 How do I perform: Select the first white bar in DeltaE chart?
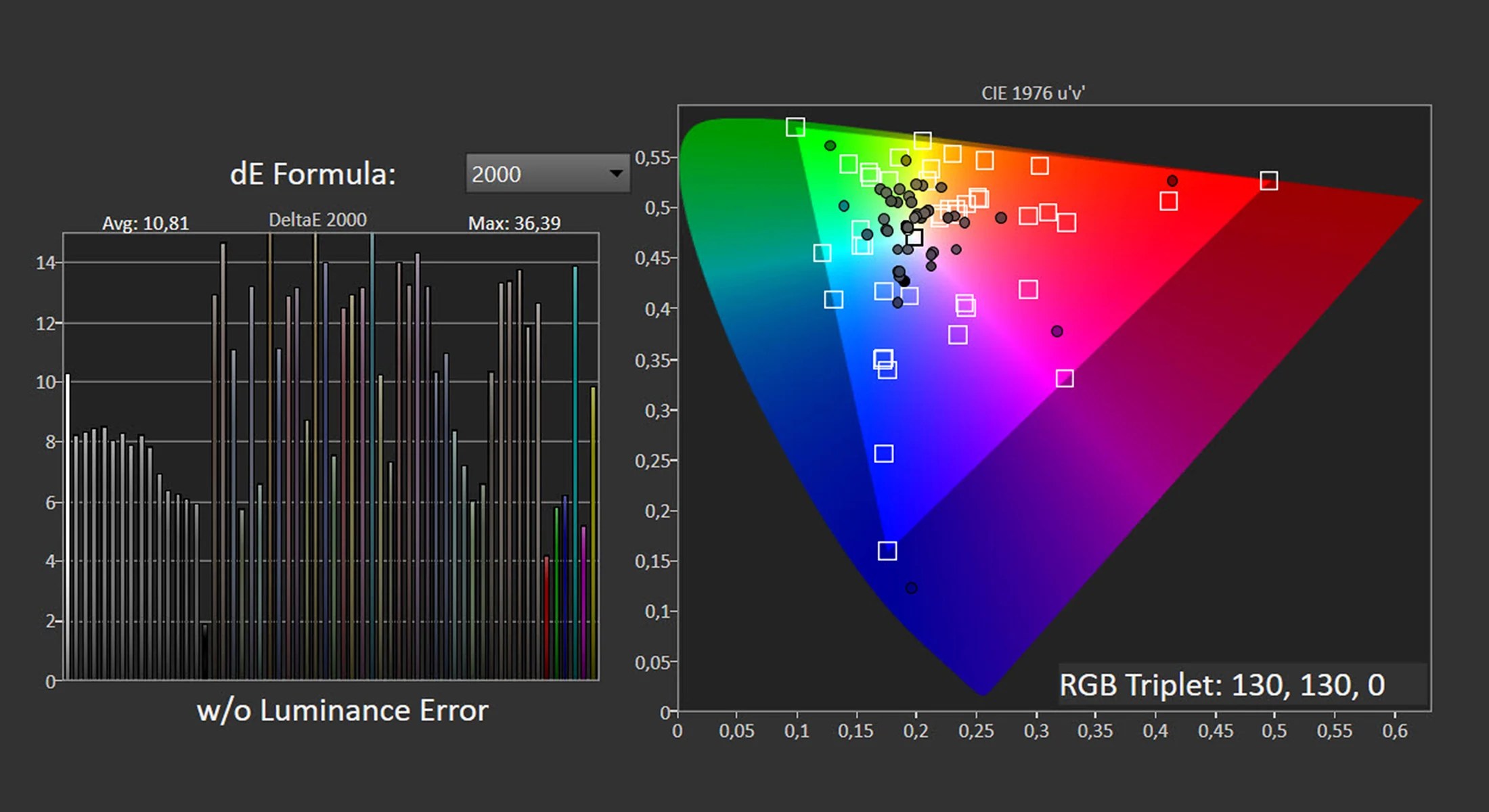click(68, 526)
